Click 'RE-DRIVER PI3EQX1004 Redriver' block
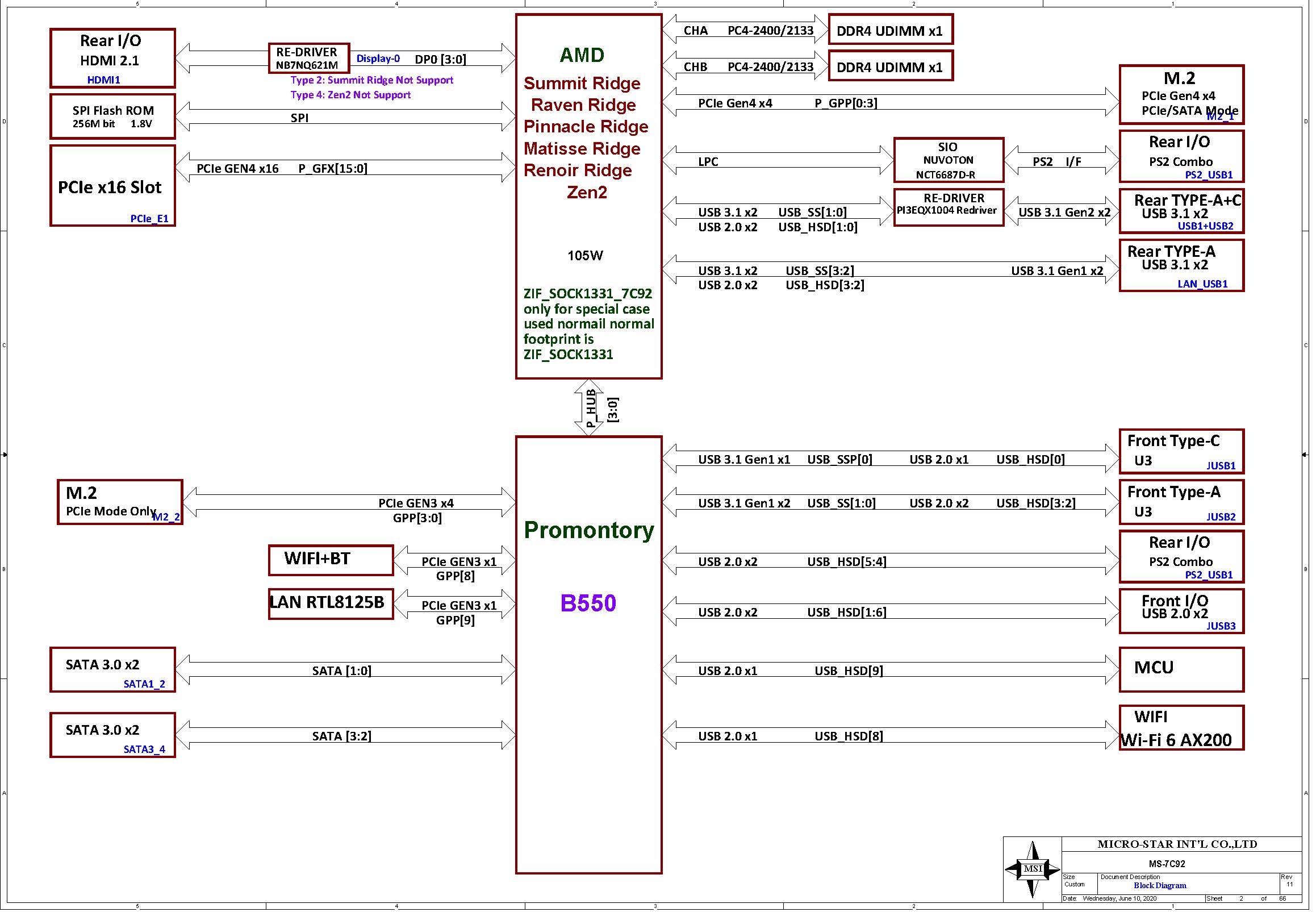1316x912 pixels. [948, 207]
